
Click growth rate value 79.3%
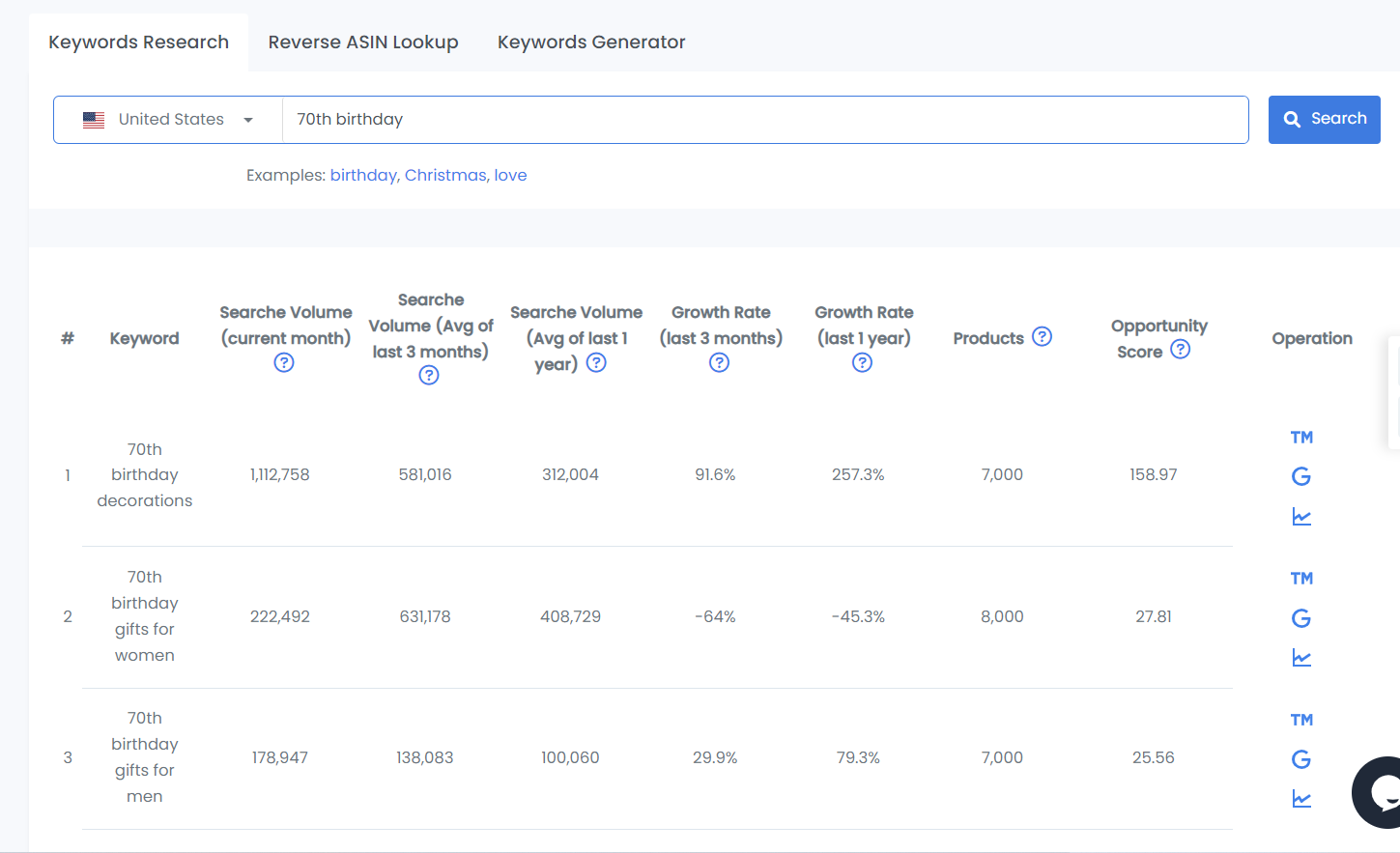858,757
